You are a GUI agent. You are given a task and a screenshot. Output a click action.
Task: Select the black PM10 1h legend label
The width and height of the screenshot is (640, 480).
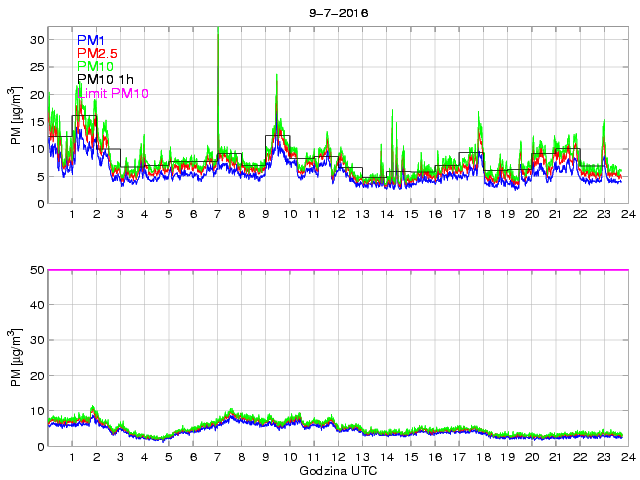[x=106, y=80]
